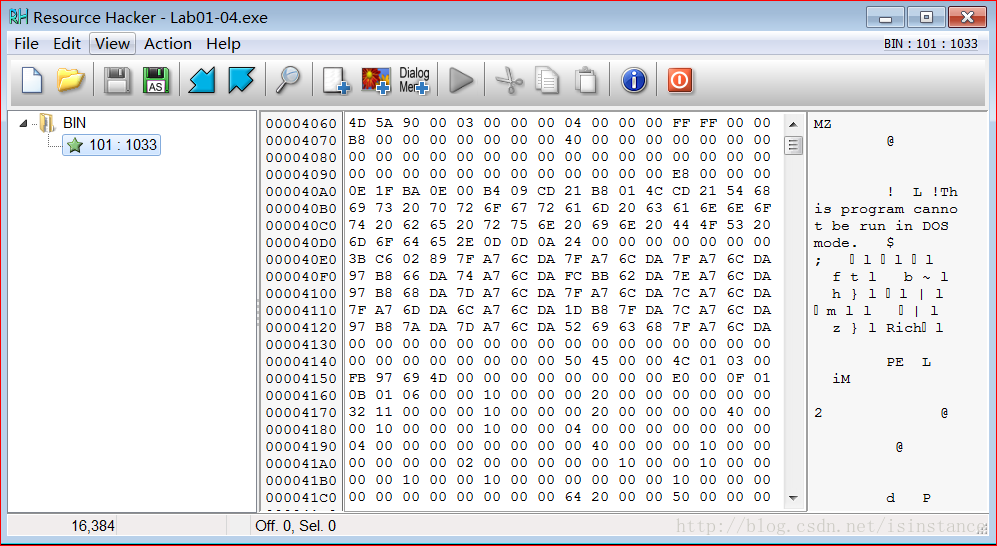Click hex byte 4D at row 00004060

pos(357,123)
